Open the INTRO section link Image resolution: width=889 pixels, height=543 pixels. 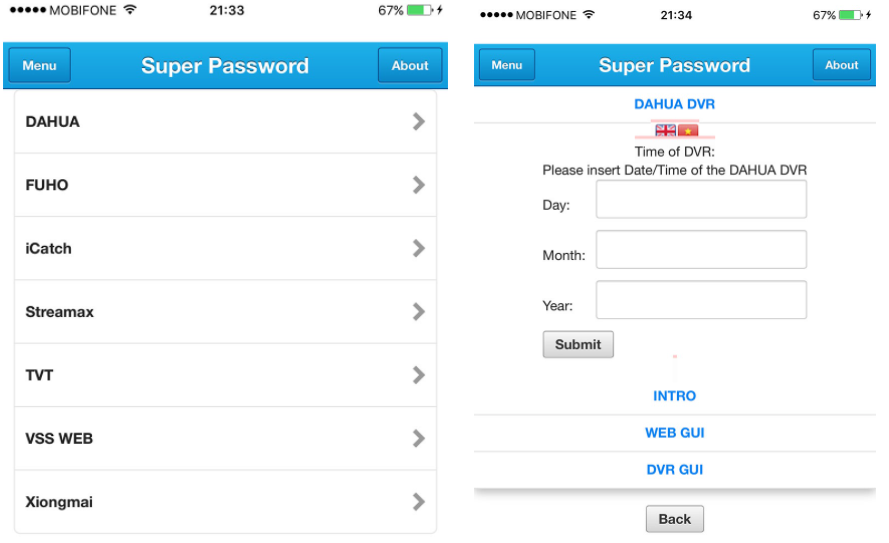(x=675, y=396)
